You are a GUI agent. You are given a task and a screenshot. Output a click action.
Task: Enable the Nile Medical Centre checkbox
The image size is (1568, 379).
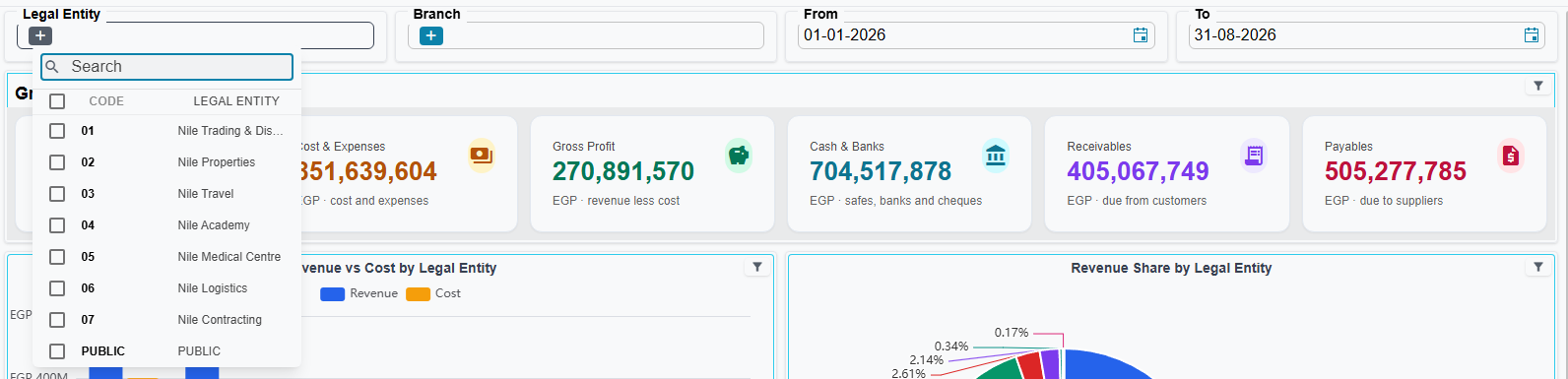point(57,257)
